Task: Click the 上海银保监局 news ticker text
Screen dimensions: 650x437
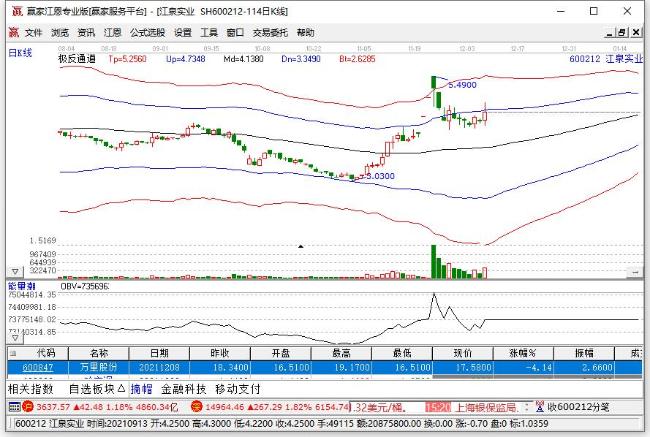Action: (486, 407)
